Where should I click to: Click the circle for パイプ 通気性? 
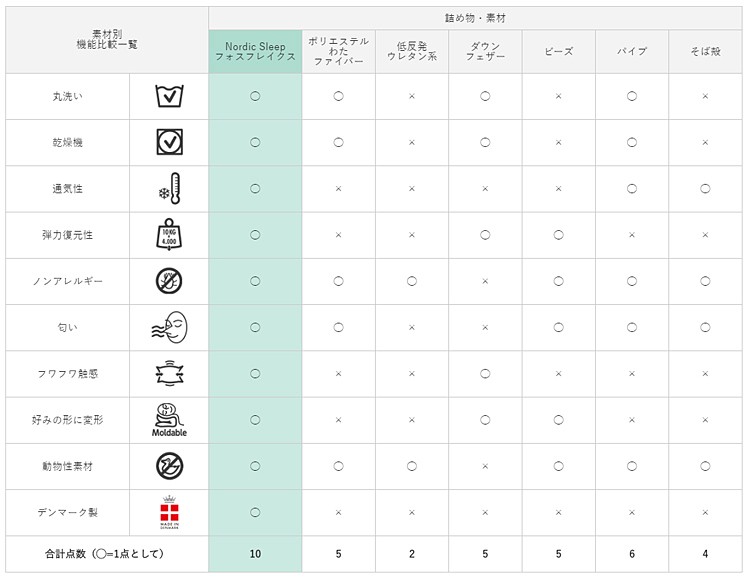coord(631,188)
